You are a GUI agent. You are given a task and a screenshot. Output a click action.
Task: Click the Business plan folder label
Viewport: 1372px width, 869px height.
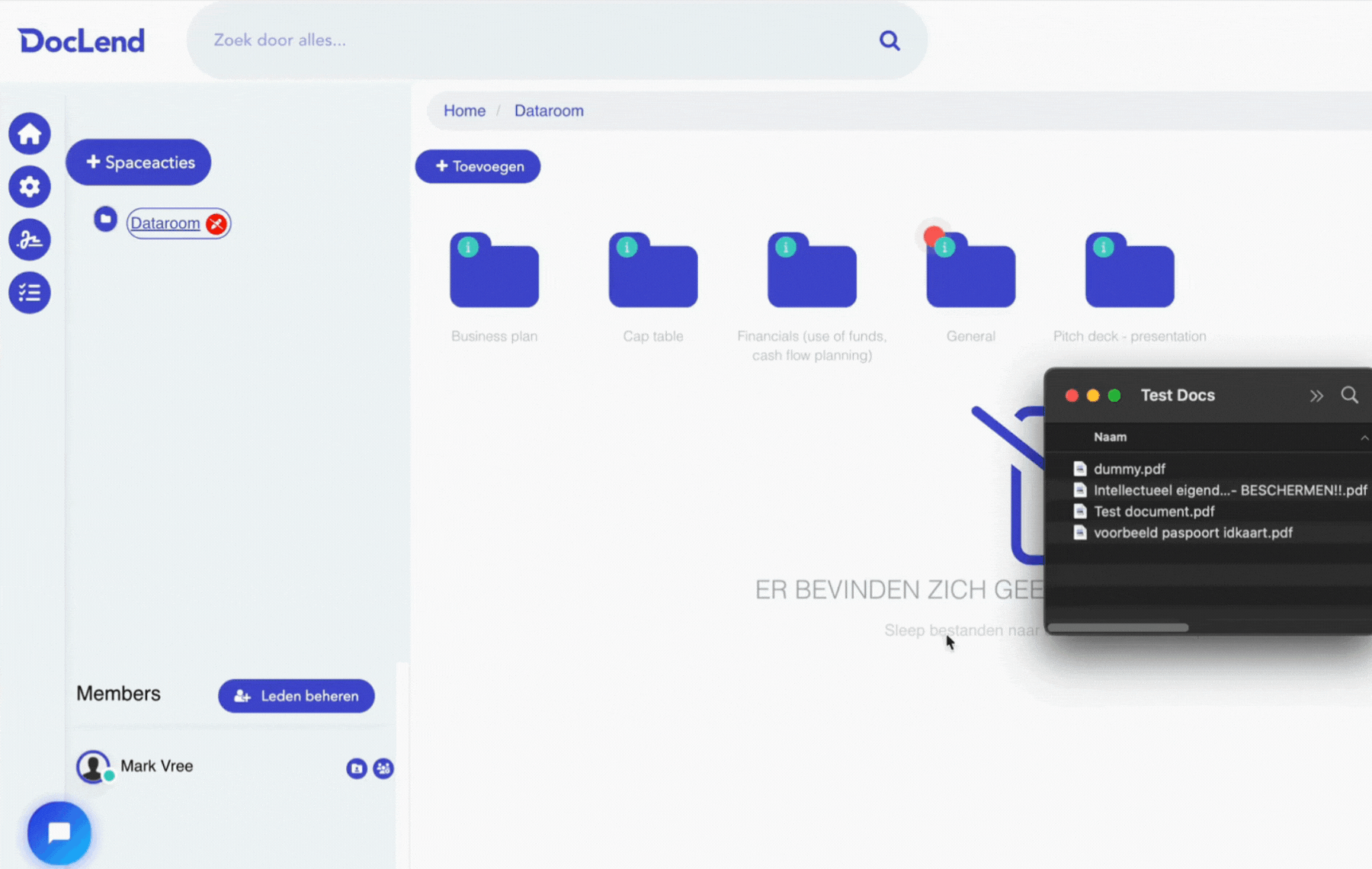494,336
